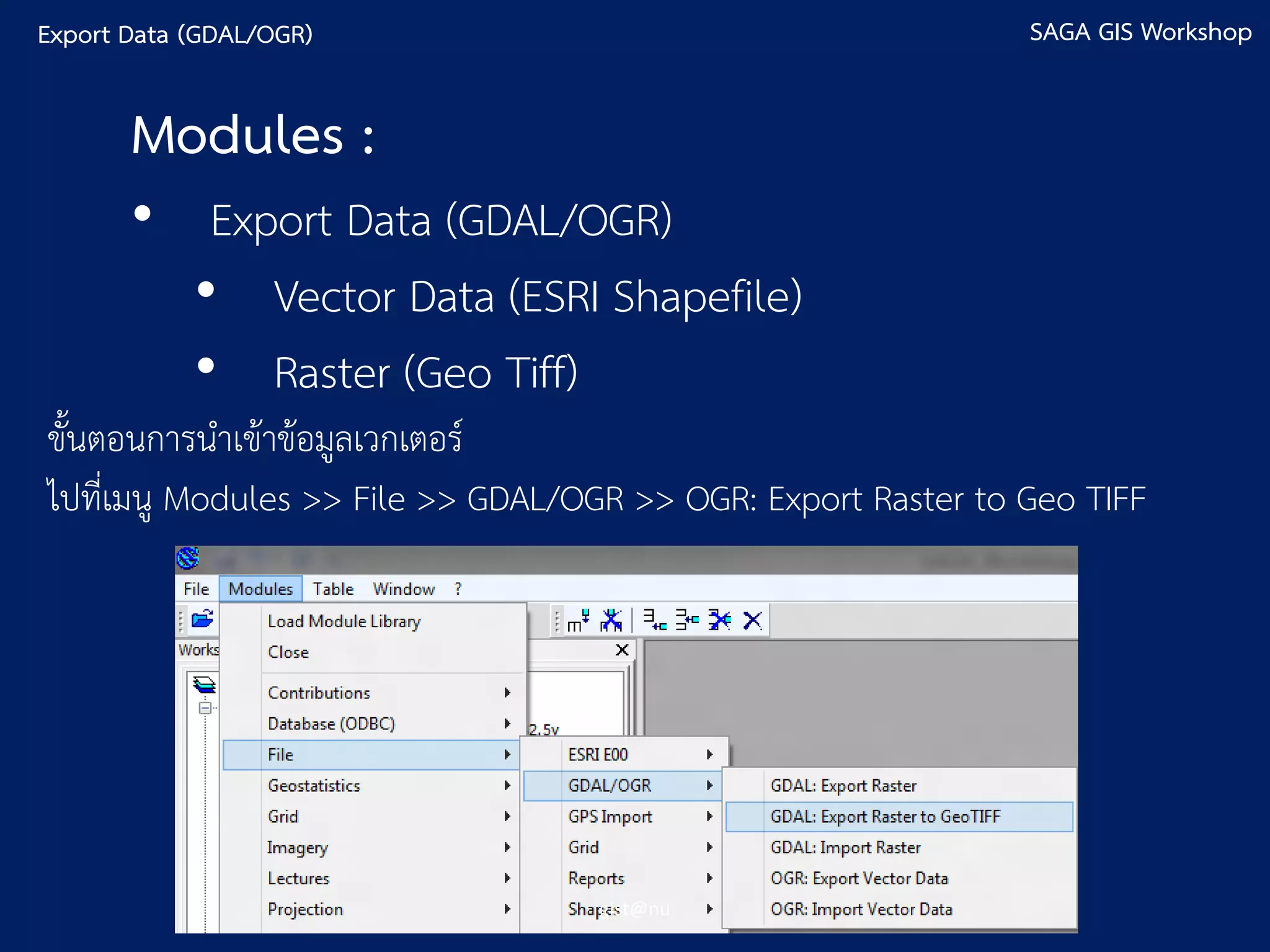The width and height of the screenshot is (1270, 952).
Task: Expand the Projection submenu
Action: [371, 910]
